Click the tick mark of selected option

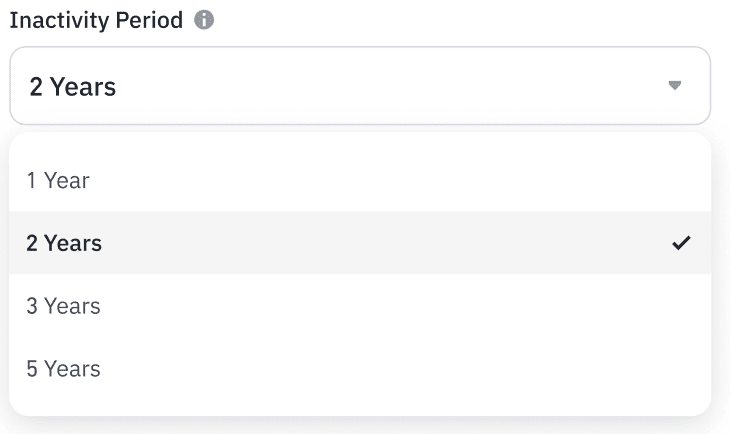681,243
